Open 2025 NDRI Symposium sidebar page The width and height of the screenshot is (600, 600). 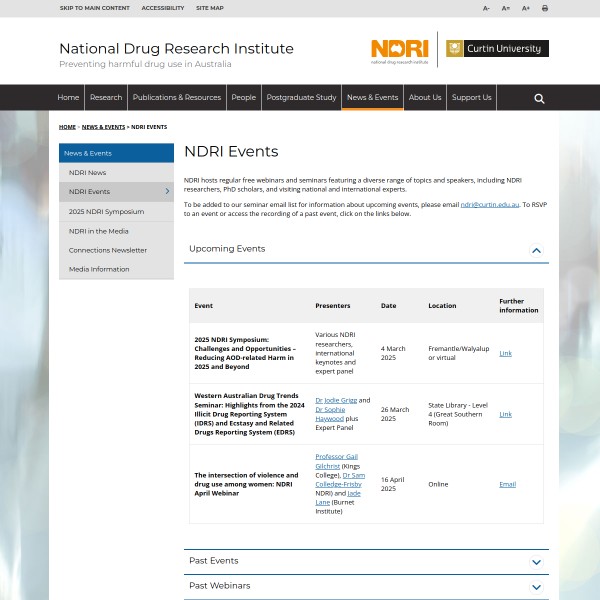(x=106, y=211)
